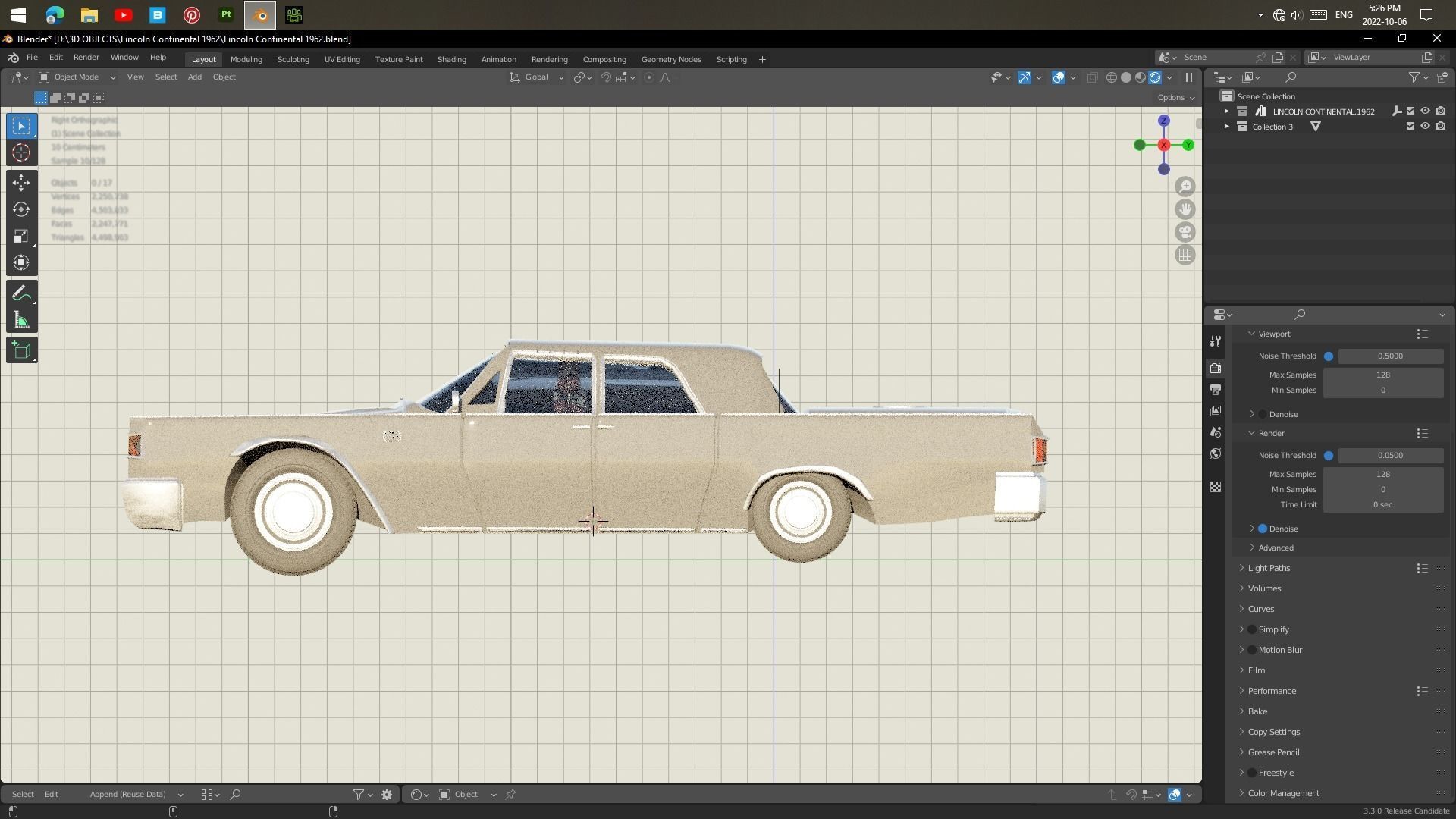Switch perspective/orthographic with grid gizmo
Screen dimensions: 1456x819
(1185, 255)
